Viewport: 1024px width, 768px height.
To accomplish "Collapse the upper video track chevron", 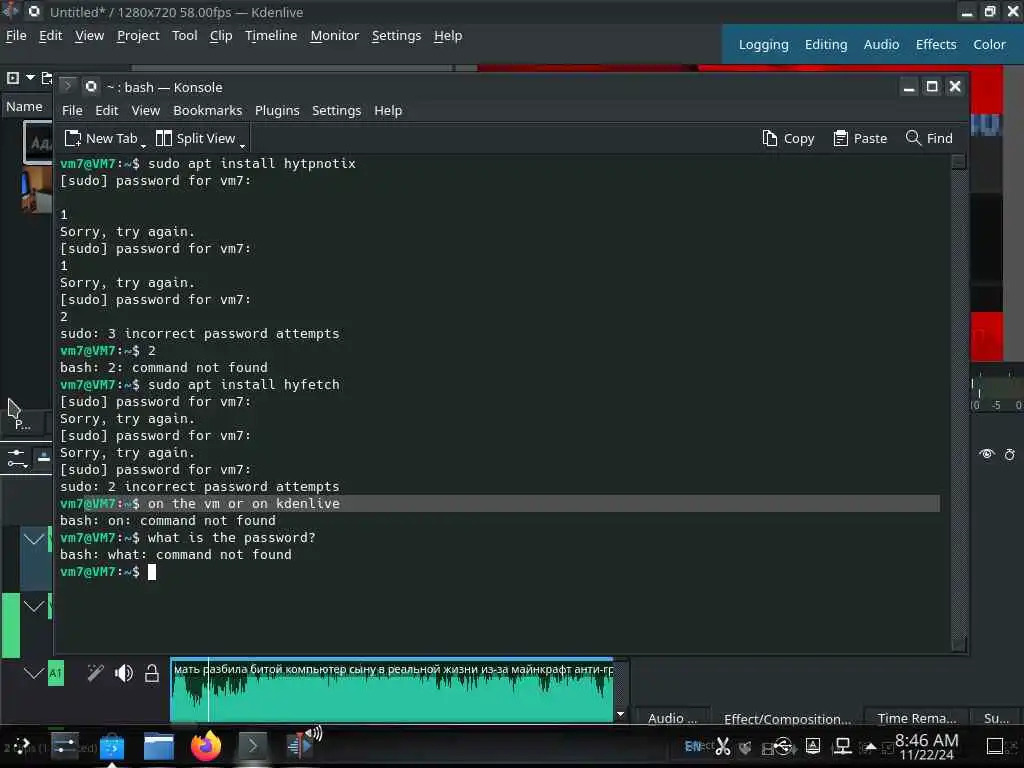I will point(34,539).
